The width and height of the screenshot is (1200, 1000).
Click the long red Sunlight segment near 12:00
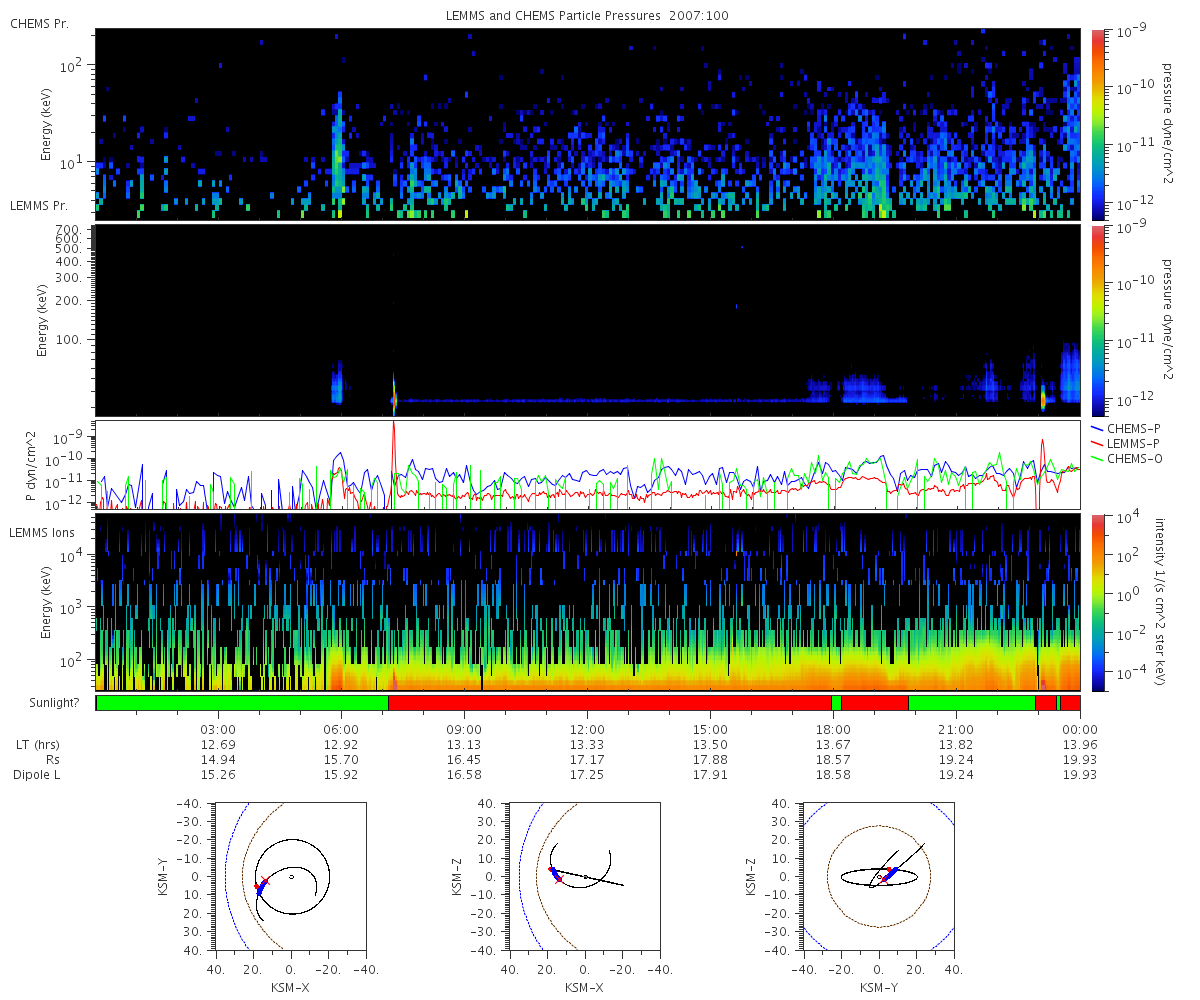(x=610, y=703)
